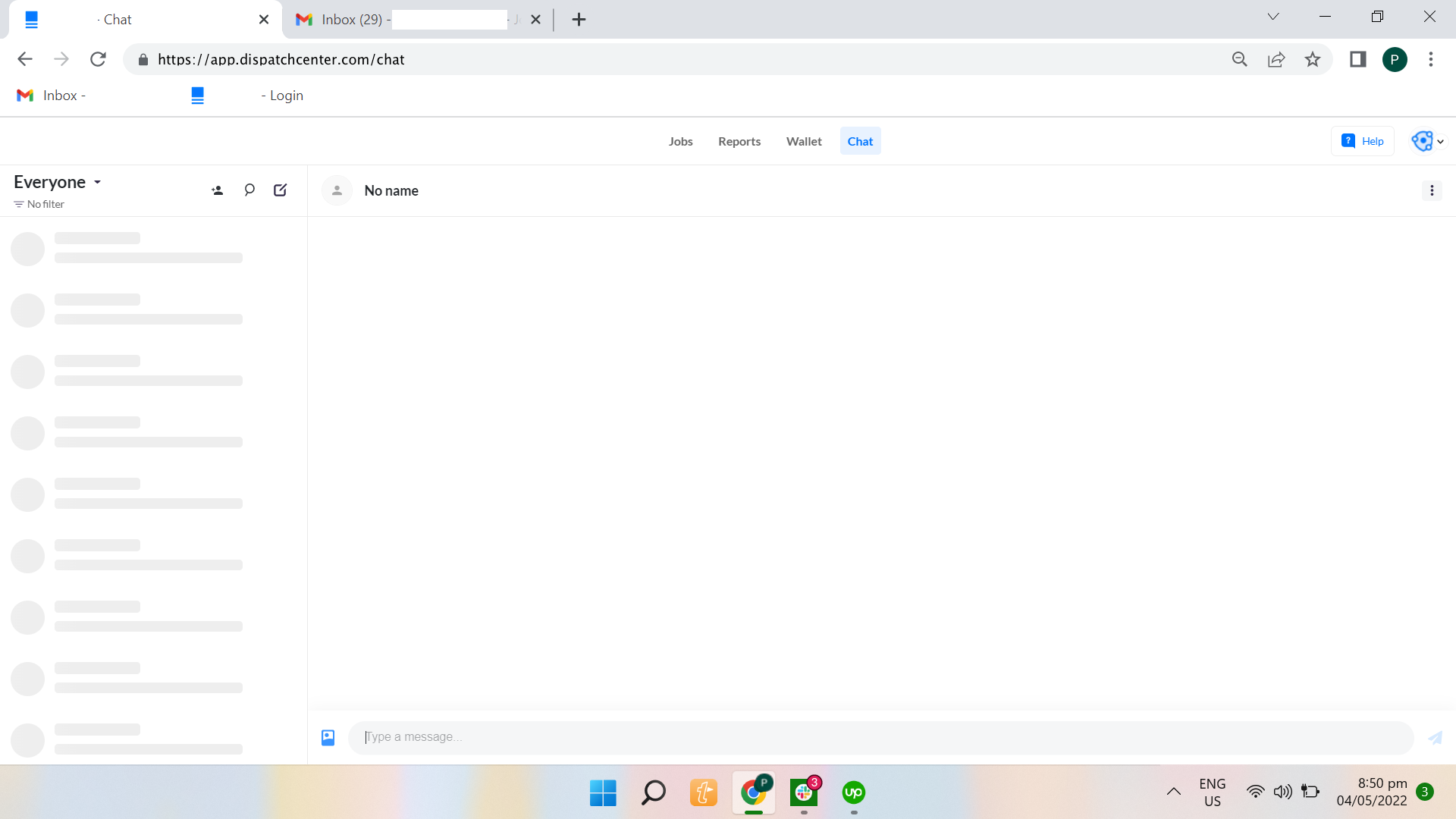Viewport: 1456px width, 819px height.
Task: Send message with the paper plane icon
Action: tap(1435, 737)
